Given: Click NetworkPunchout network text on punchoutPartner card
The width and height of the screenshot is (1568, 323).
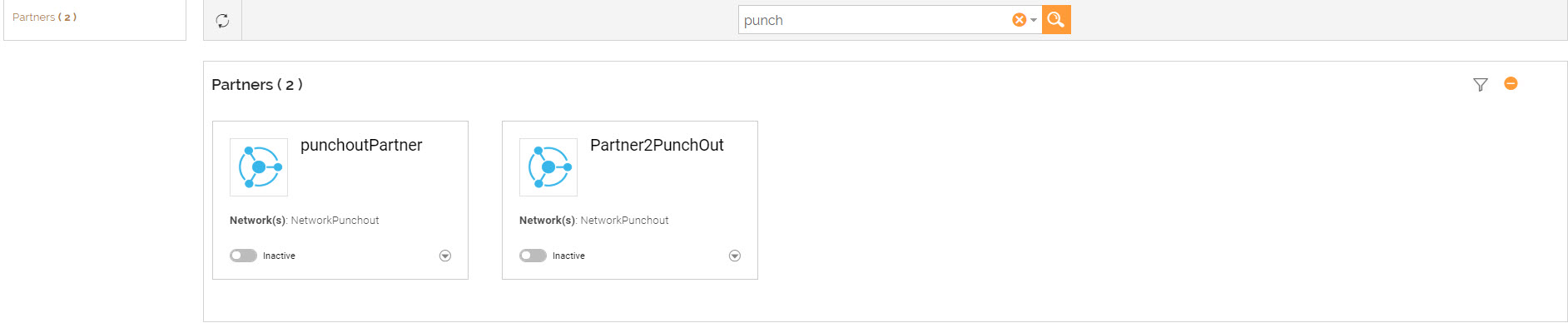Looking at the screenshot, I should click(335, 221).
